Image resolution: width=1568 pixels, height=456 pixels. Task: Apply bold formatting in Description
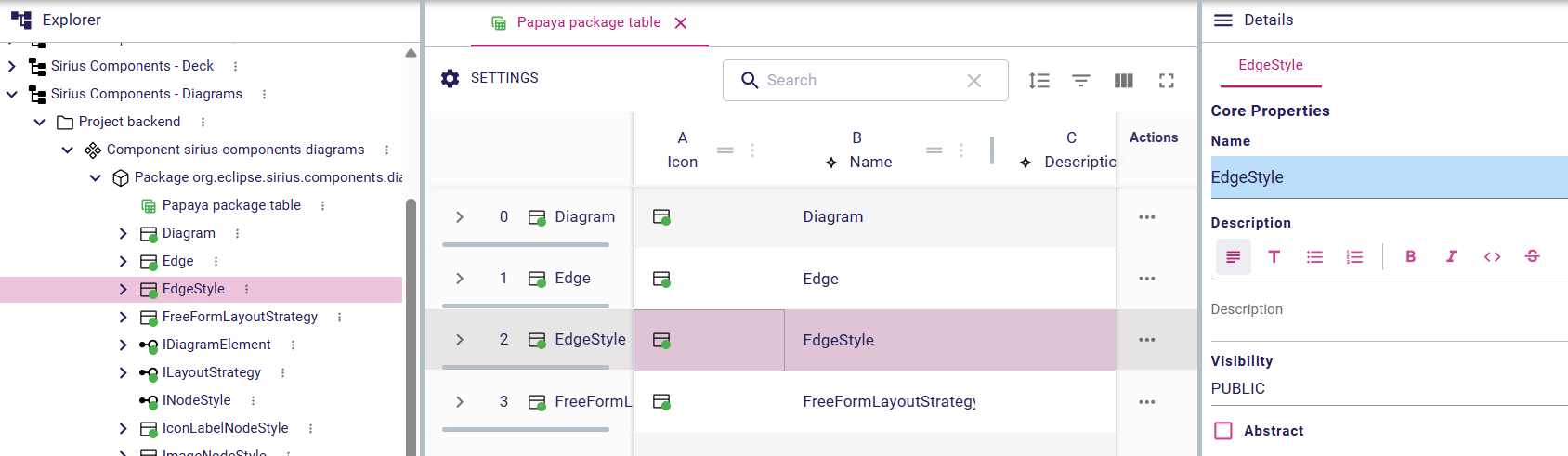pos(1411,257)
